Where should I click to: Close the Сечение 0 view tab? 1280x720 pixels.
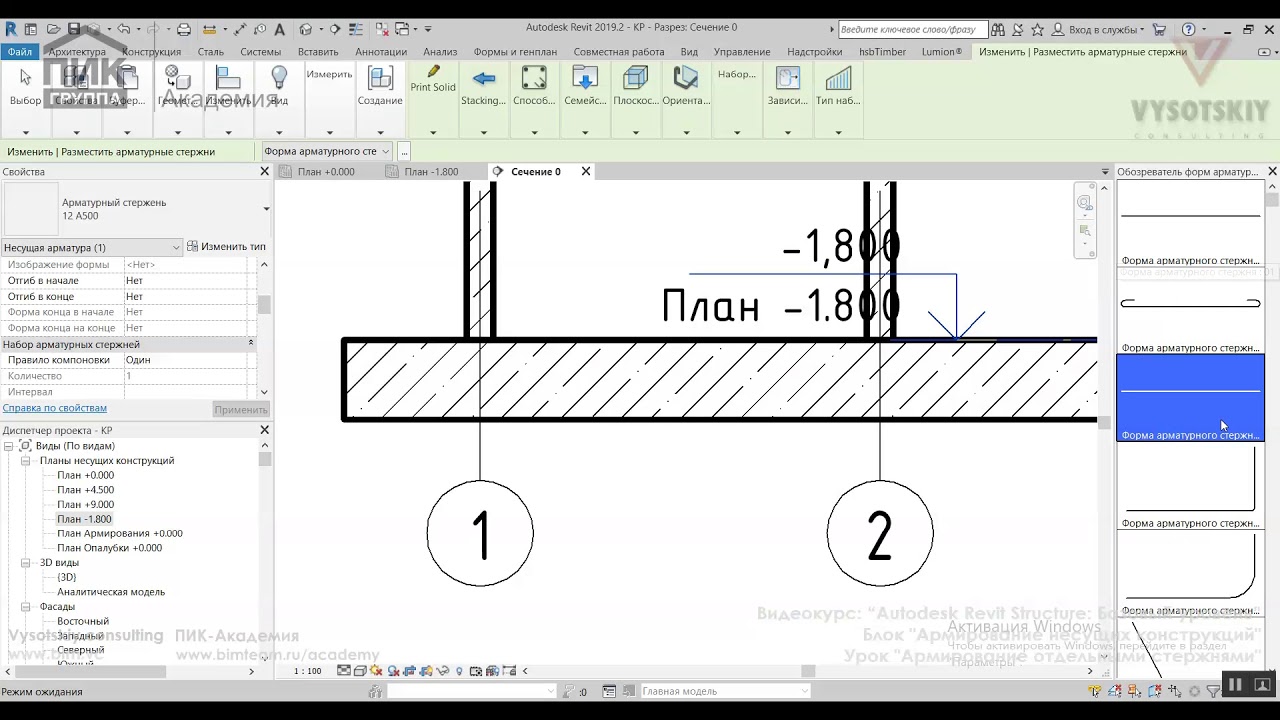[x=586, y=172]
